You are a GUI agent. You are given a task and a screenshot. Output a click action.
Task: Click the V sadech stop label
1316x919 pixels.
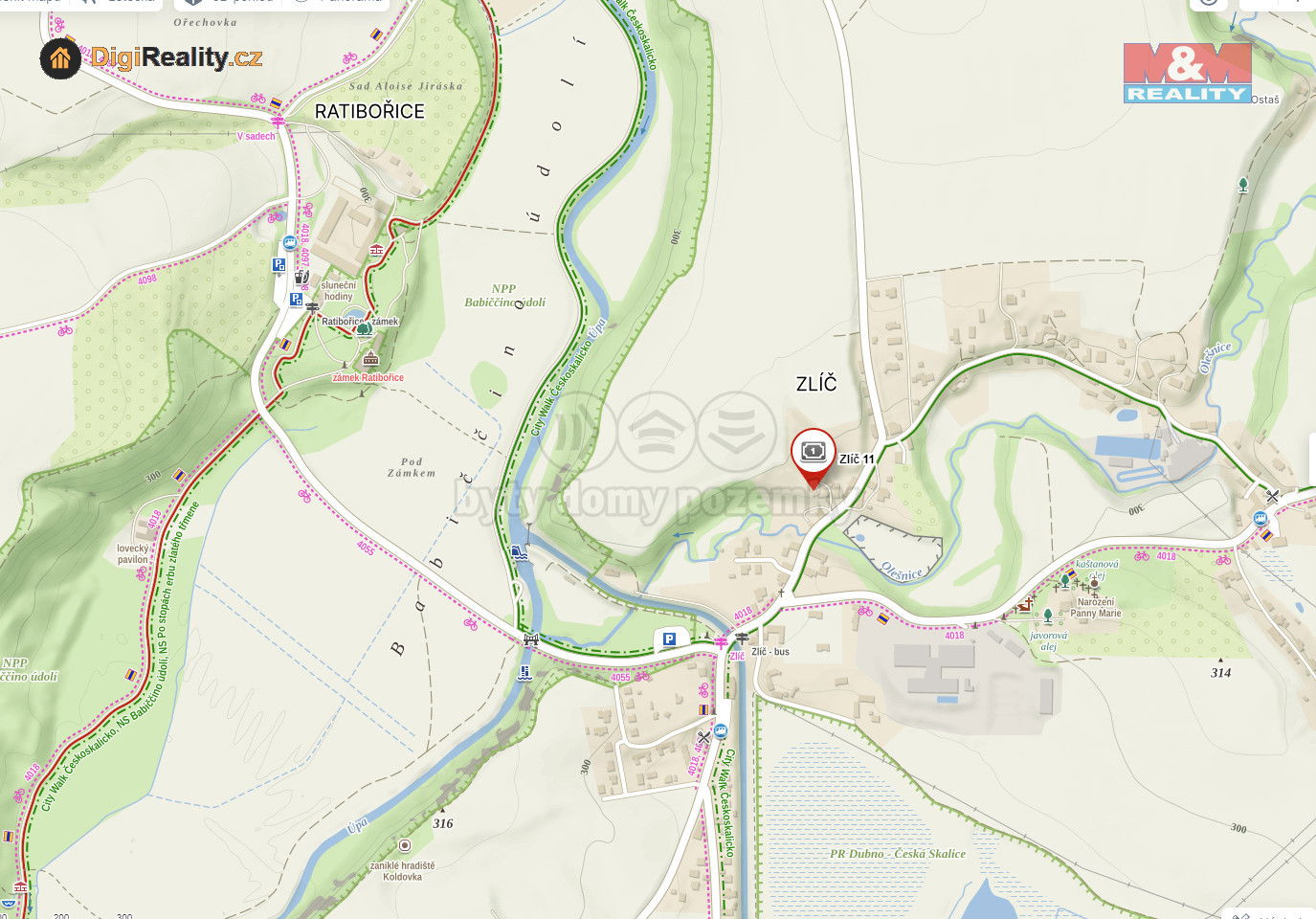[x=256, y=136]
